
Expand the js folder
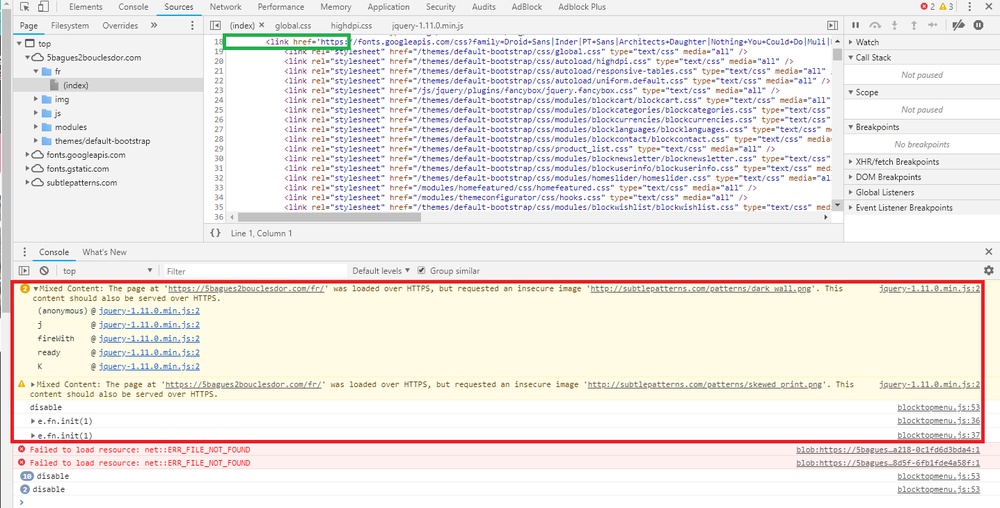(x=36, y=113)
